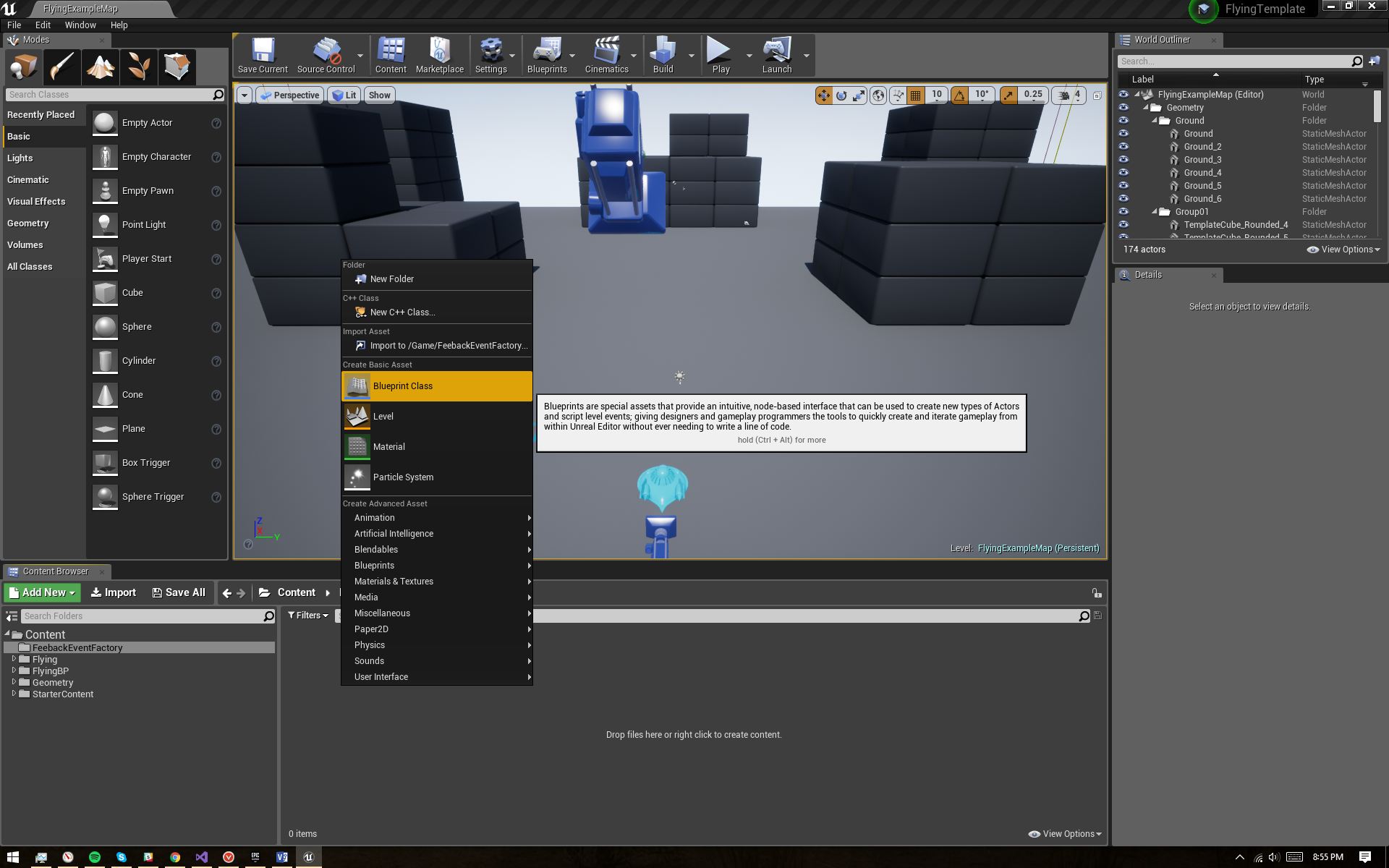Choose Blueprint Class from context menu
Viewport: 1389px width, 868px height.
(x=437, y=386)
